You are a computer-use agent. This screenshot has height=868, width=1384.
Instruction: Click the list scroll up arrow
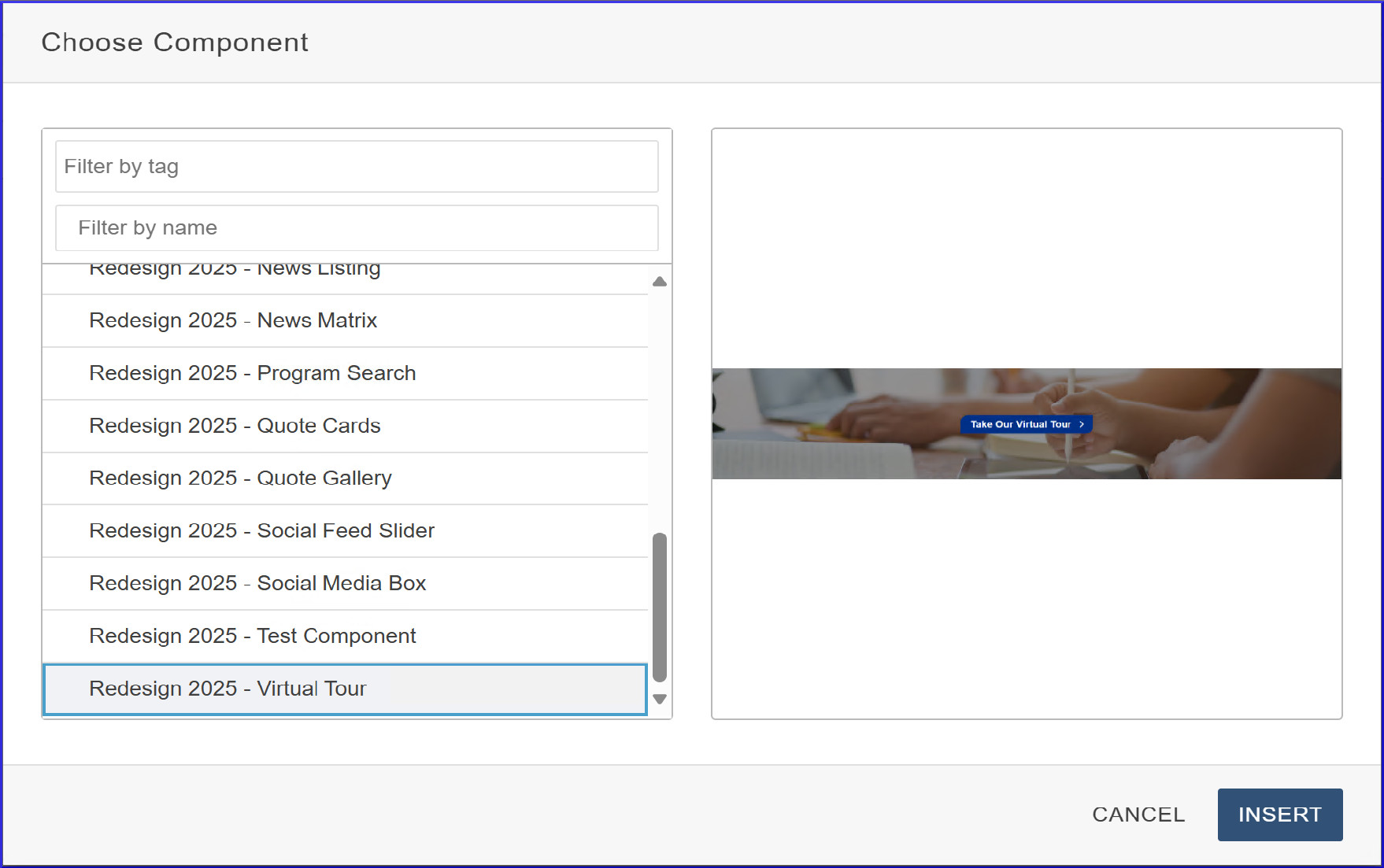(x=660, y=282)
